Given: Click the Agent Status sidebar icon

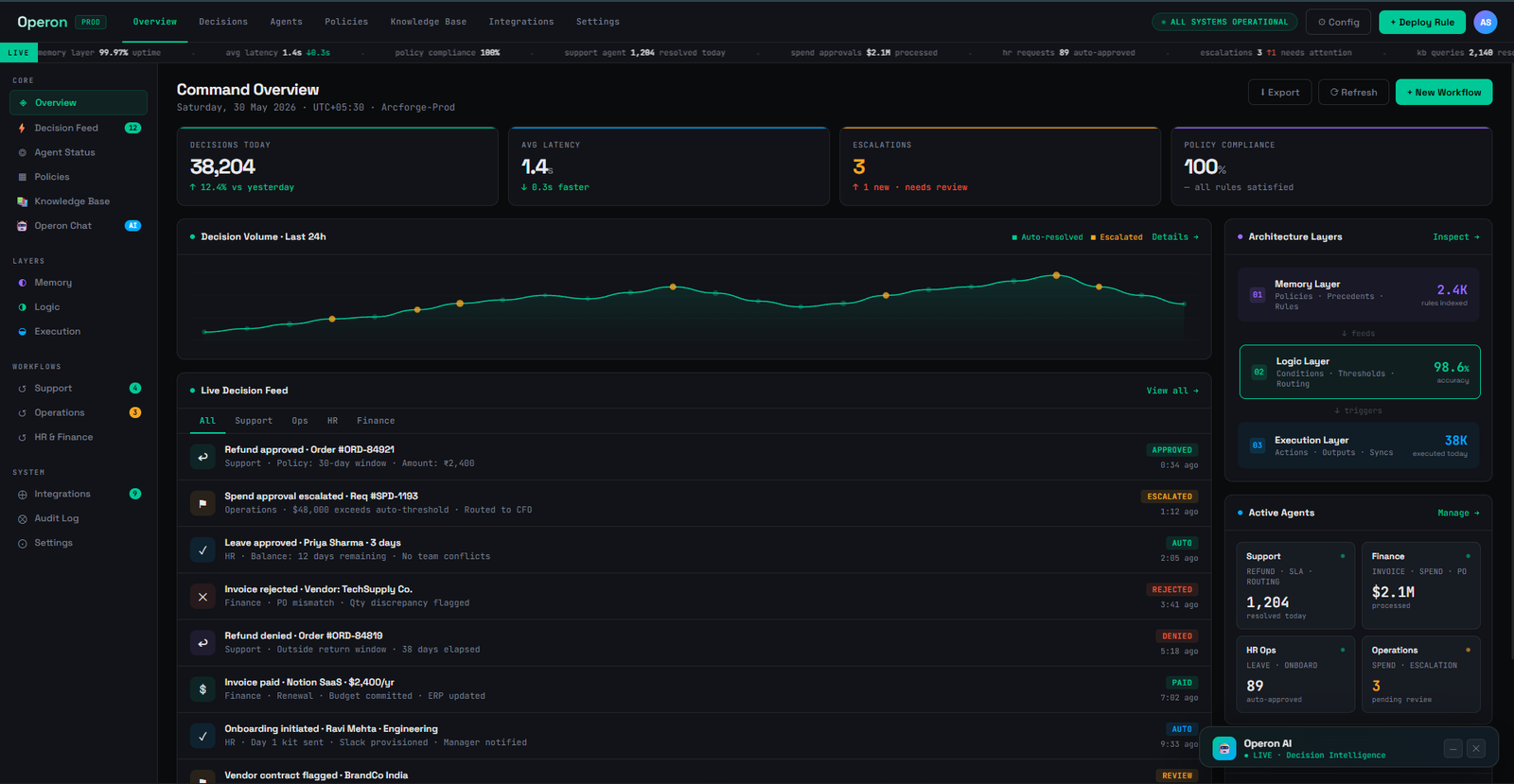Looking at the screenshot, I should point(23,152).
